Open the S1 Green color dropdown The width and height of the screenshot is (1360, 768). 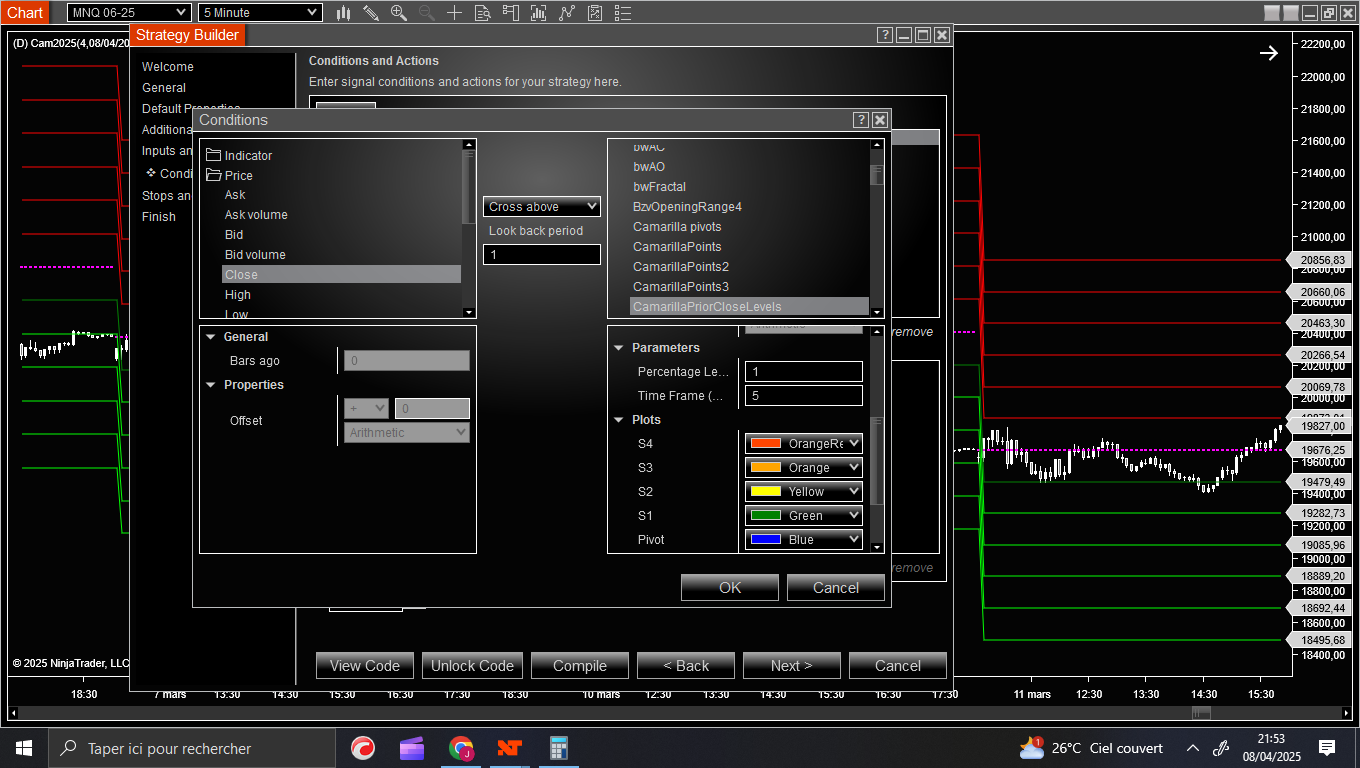pos(804,515)
